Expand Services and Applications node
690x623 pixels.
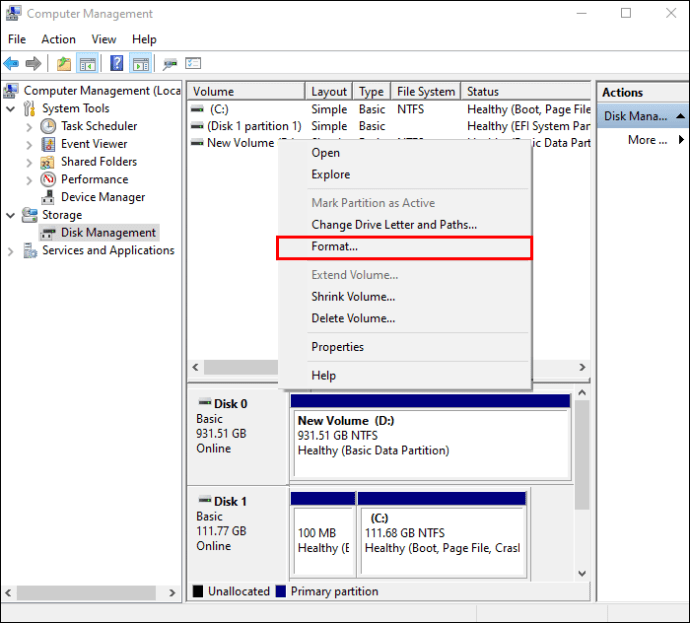click(x=11, y=251)
